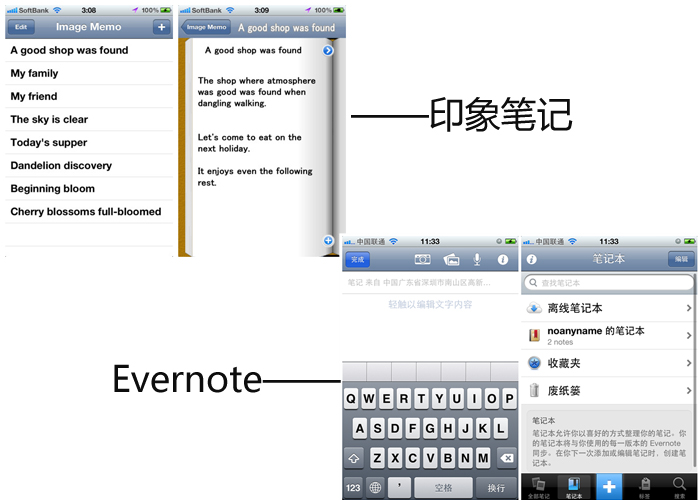Tap the blue arrow icon beside the memo title
Viewport: 700px width, 500px height.
328,50
